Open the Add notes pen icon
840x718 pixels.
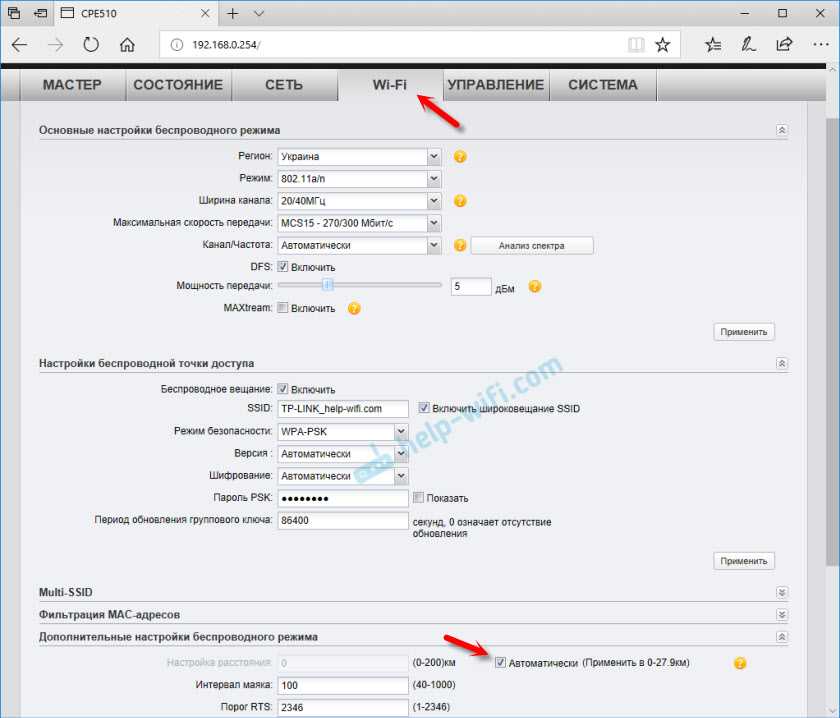tap(748, 45)
